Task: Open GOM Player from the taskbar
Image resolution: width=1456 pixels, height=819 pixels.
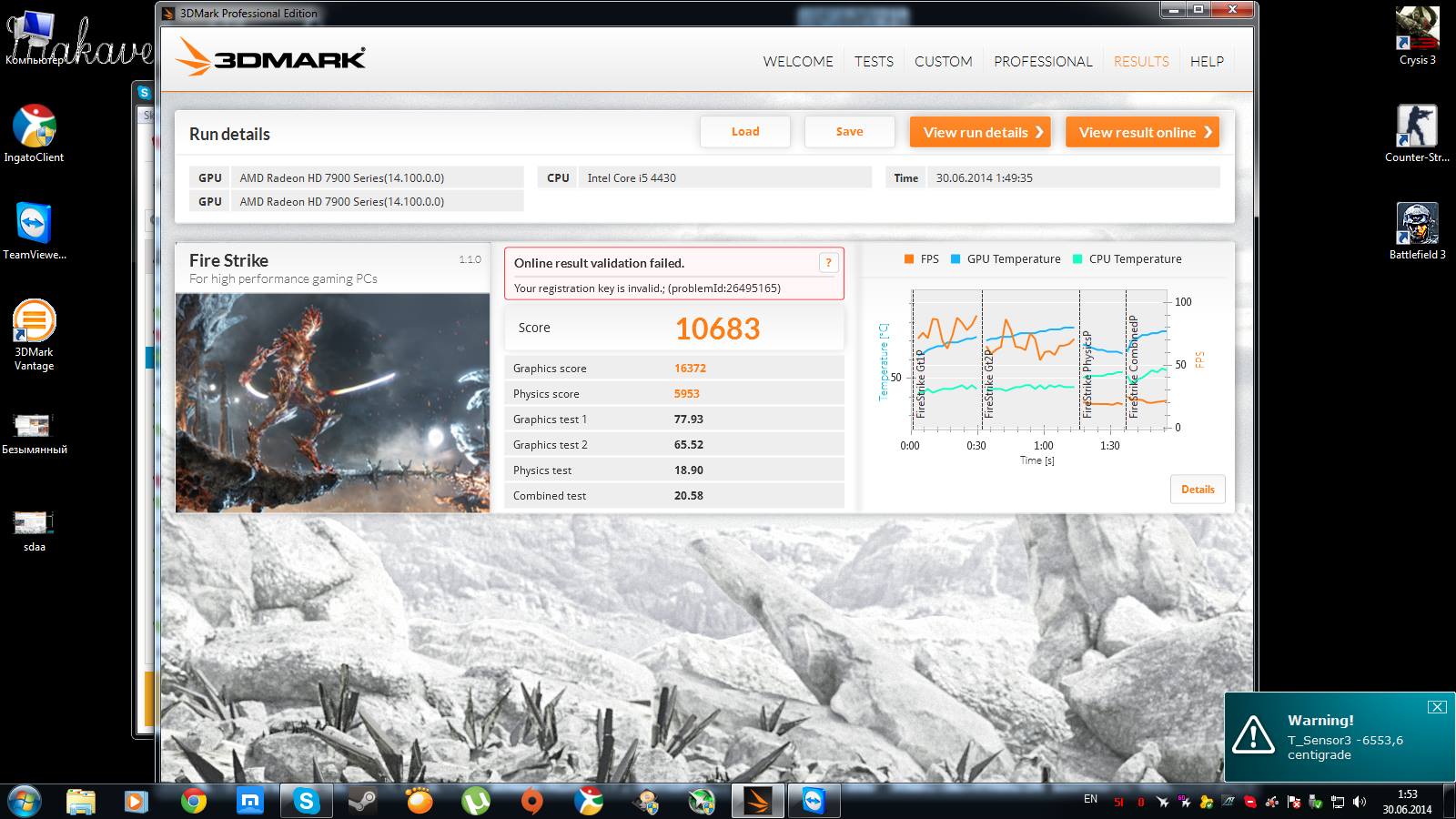Action: (x=419, y=802)
